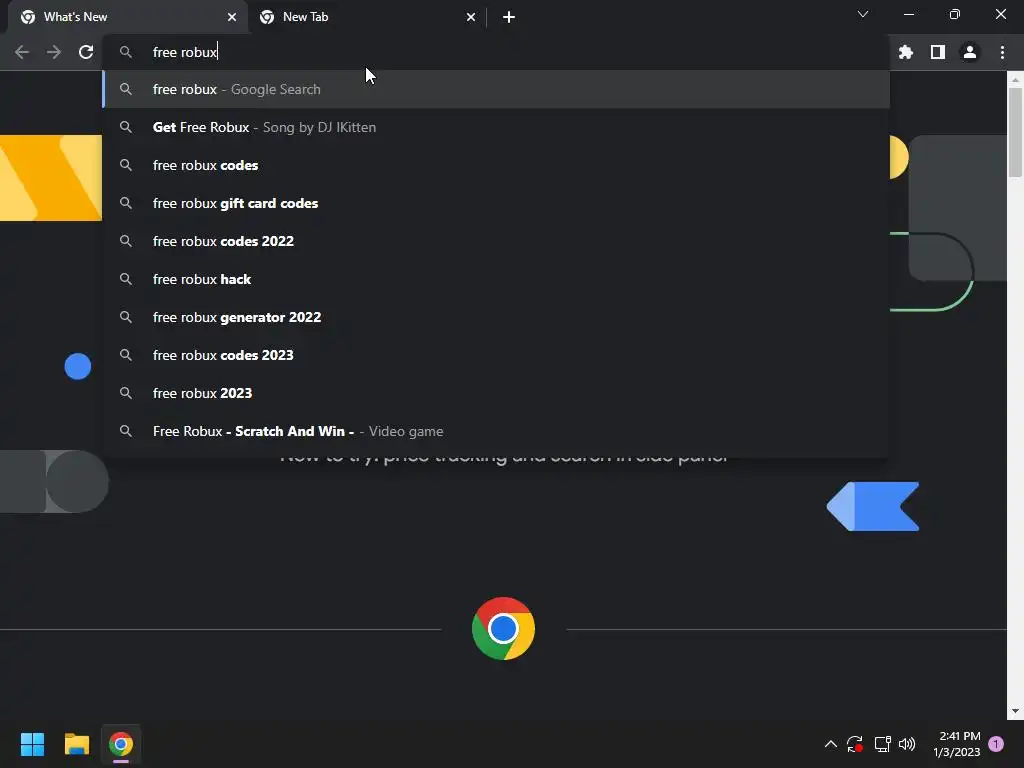Open the notification badge showing 1
This screenshot has height=768, width=1024.
[x=996, y=744]
